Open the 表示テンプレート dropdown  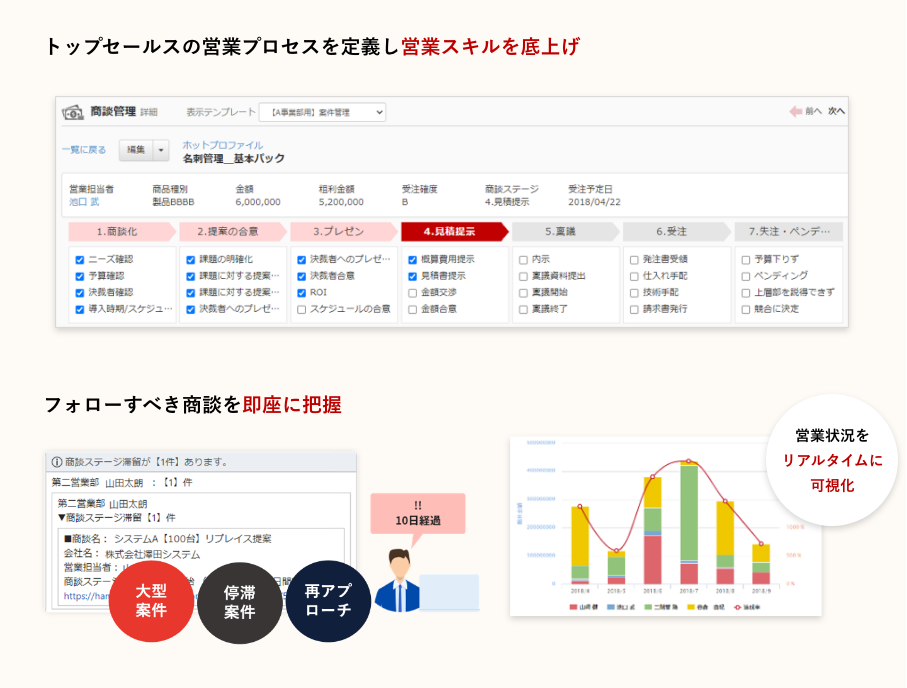tap(322, 112)
